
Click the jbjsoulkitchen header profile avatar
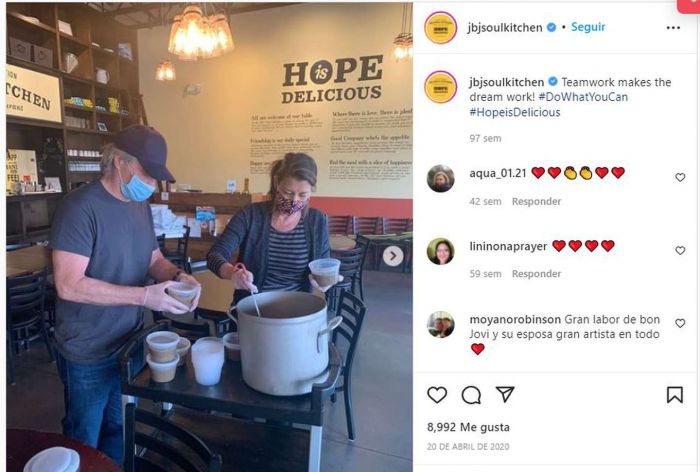tap(441, 28)
